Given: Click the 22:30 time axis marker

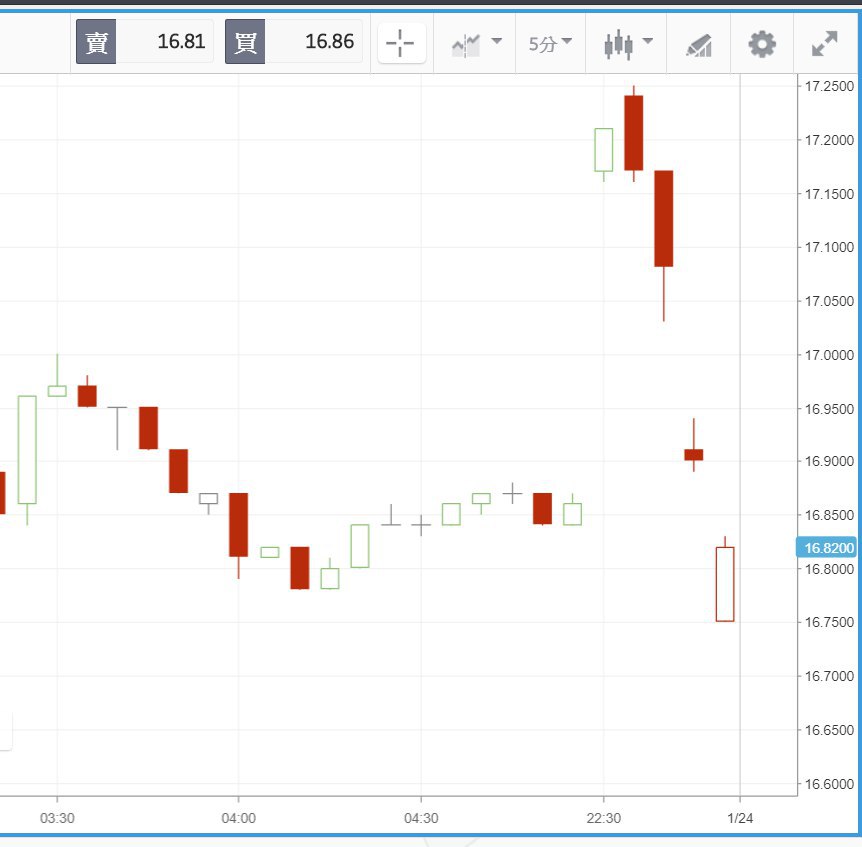Looking at the screenshot, I should coord(603,818).
